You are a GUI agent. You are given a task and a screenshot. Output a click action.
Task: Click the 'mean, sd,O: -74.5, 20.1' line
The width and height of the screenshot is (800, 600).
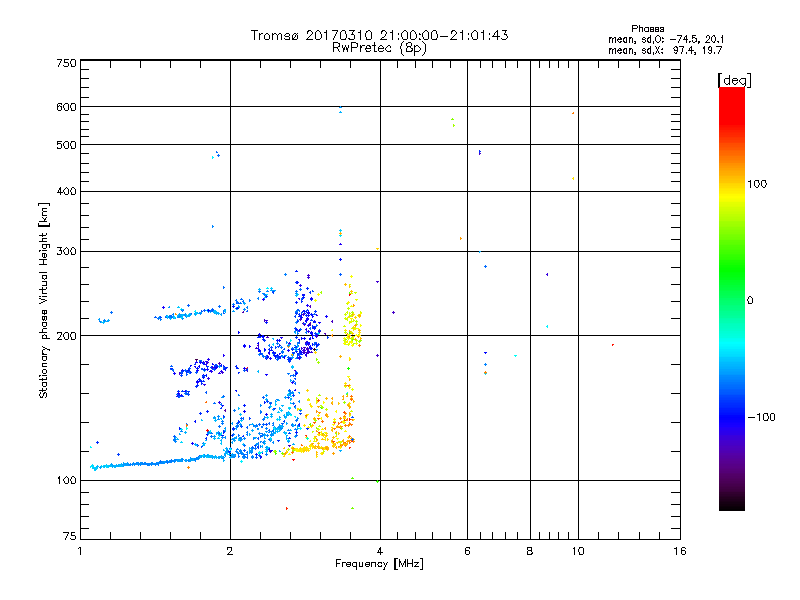(x=666, y=39)
